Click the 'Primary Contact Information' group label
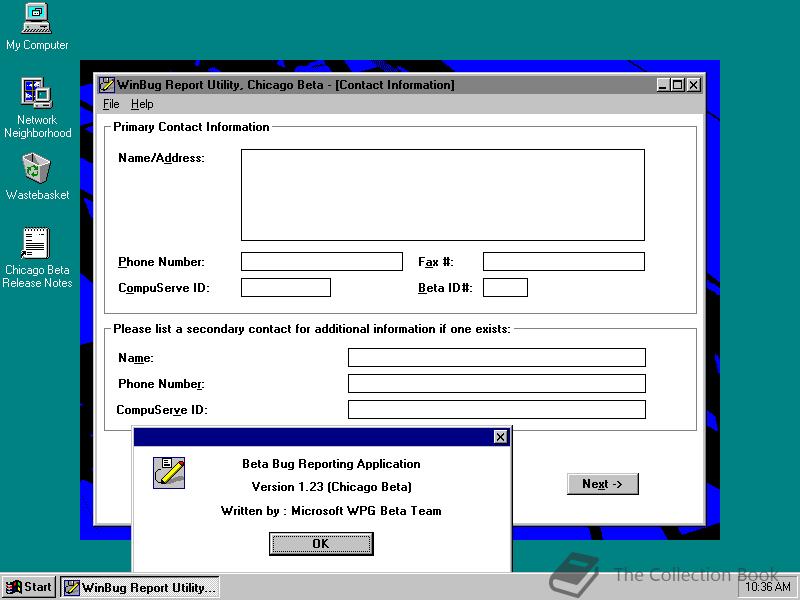The image size is (800, 600). pyautogui.click(x=191, y=127)
